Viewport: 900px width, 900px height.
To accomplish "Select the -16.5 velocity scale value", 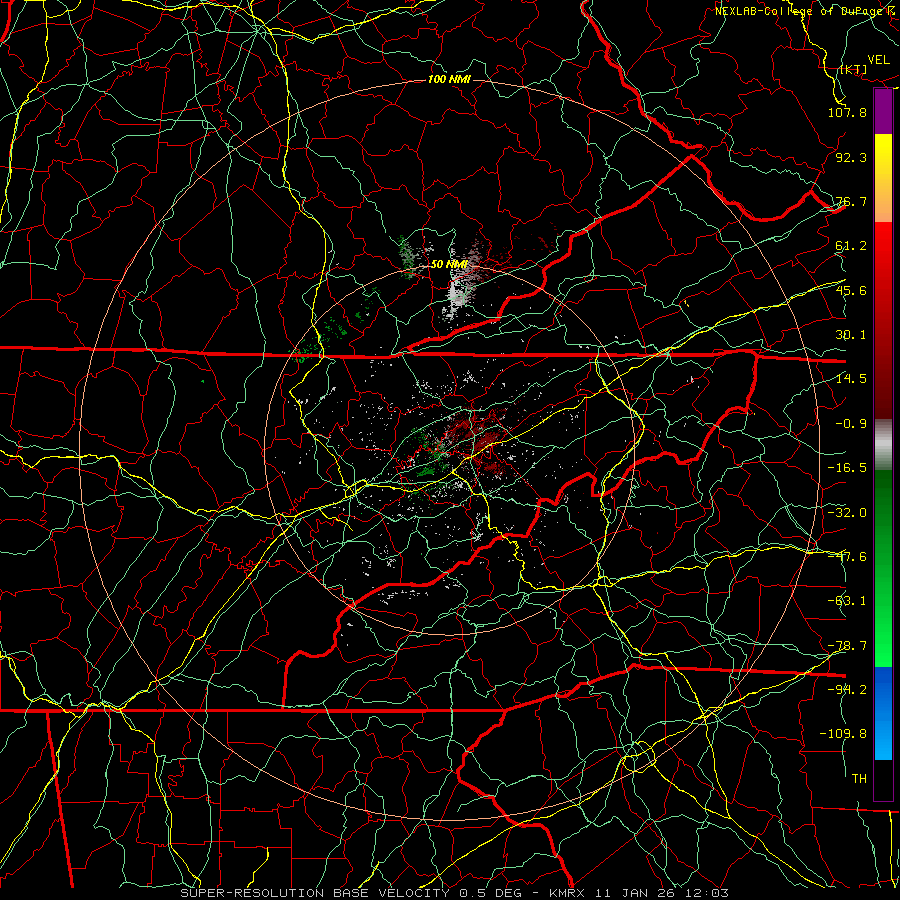I will tap(847, 468).
